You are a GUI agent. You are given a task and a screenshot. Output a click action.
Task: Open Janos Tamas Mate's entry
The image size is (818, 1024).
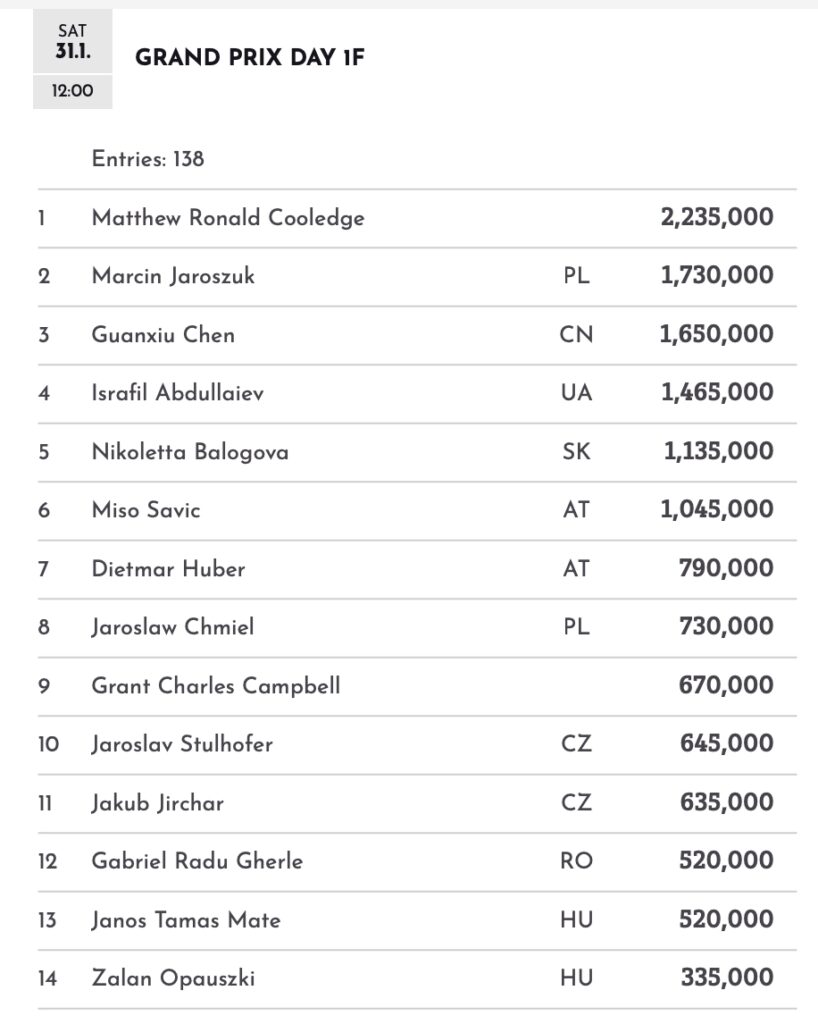point(186,920)
